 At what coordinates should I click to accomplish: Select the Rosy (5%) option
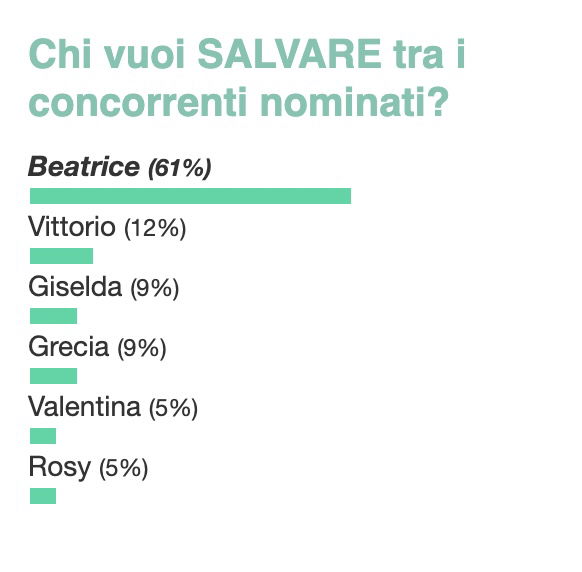[88, 467]
